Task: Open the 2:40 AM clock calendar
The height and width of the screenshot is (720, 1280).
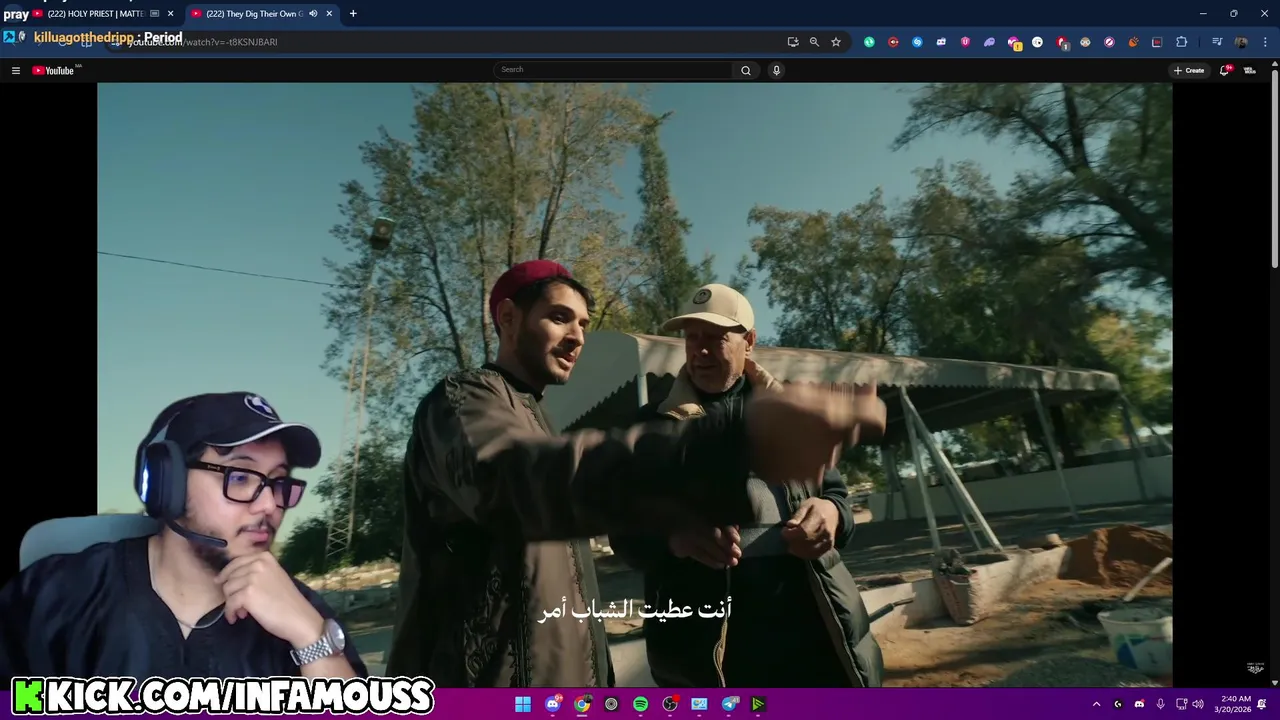Action: click(1232, 704)
